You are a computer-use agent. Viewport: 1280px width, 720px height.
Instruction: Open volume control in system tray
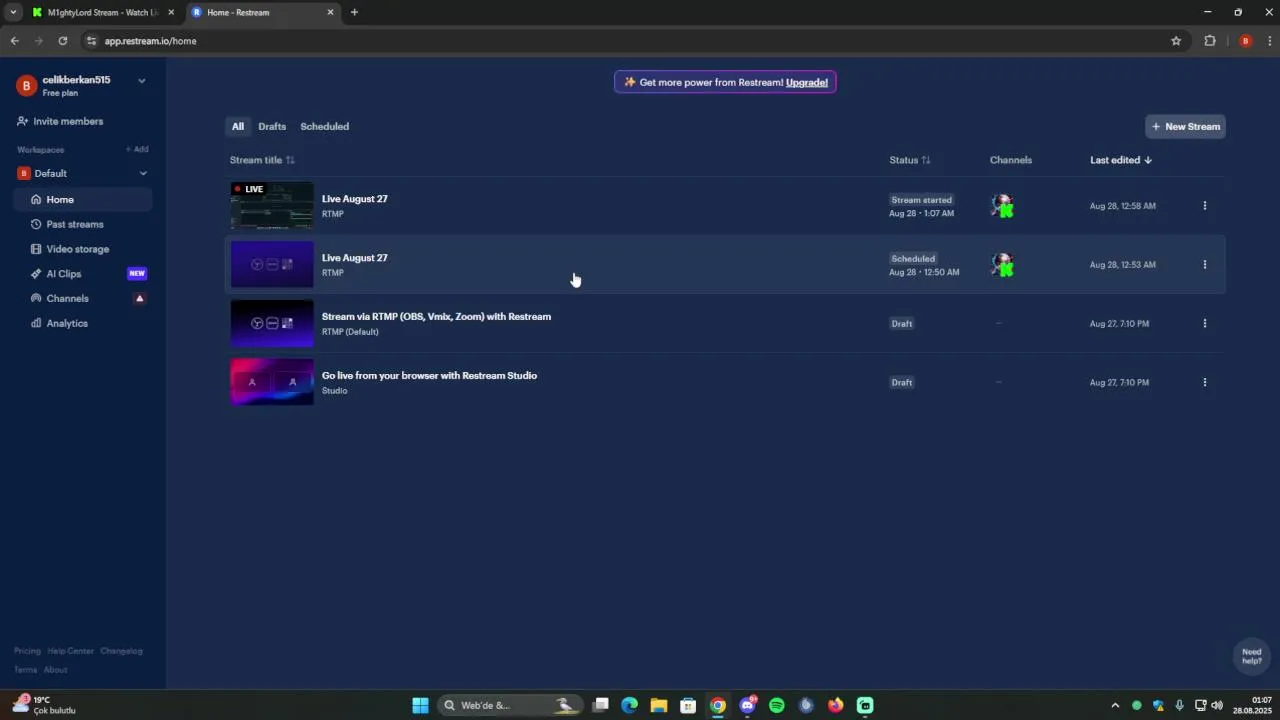[x=1217, y=705]
